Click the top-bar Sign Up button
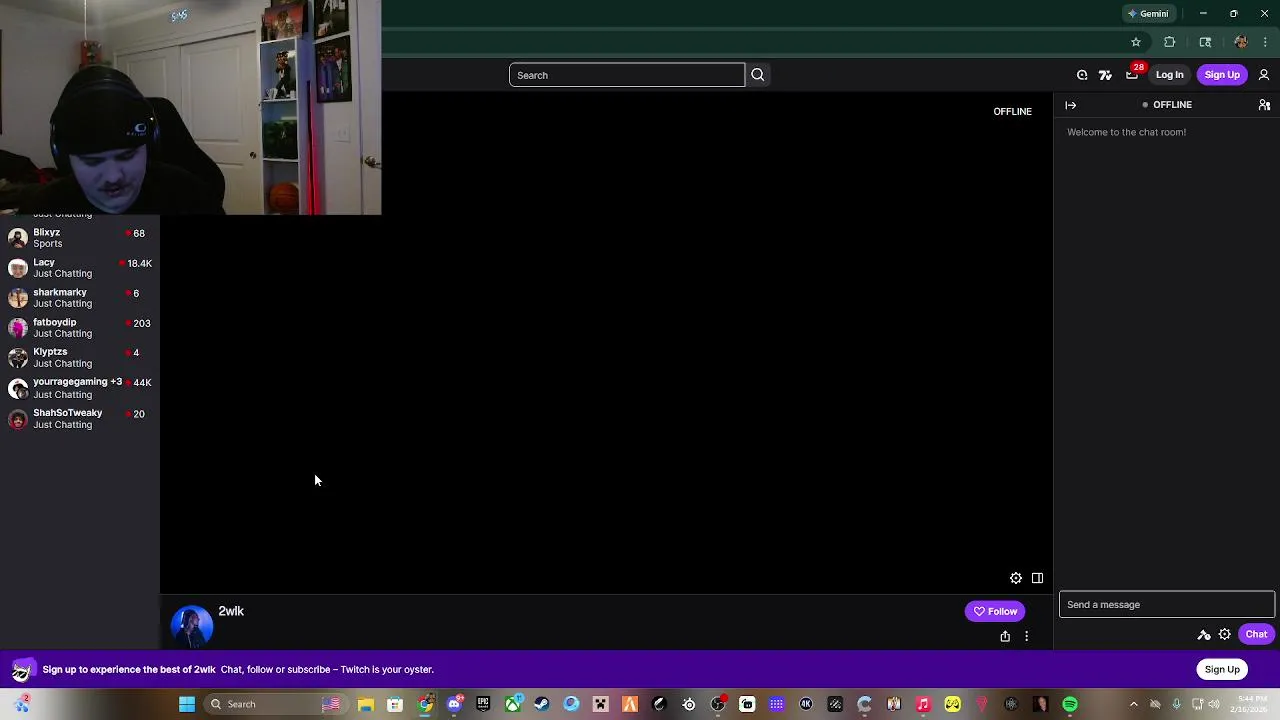Viewport: 1280px width, 720px height. click(1222, 75)
